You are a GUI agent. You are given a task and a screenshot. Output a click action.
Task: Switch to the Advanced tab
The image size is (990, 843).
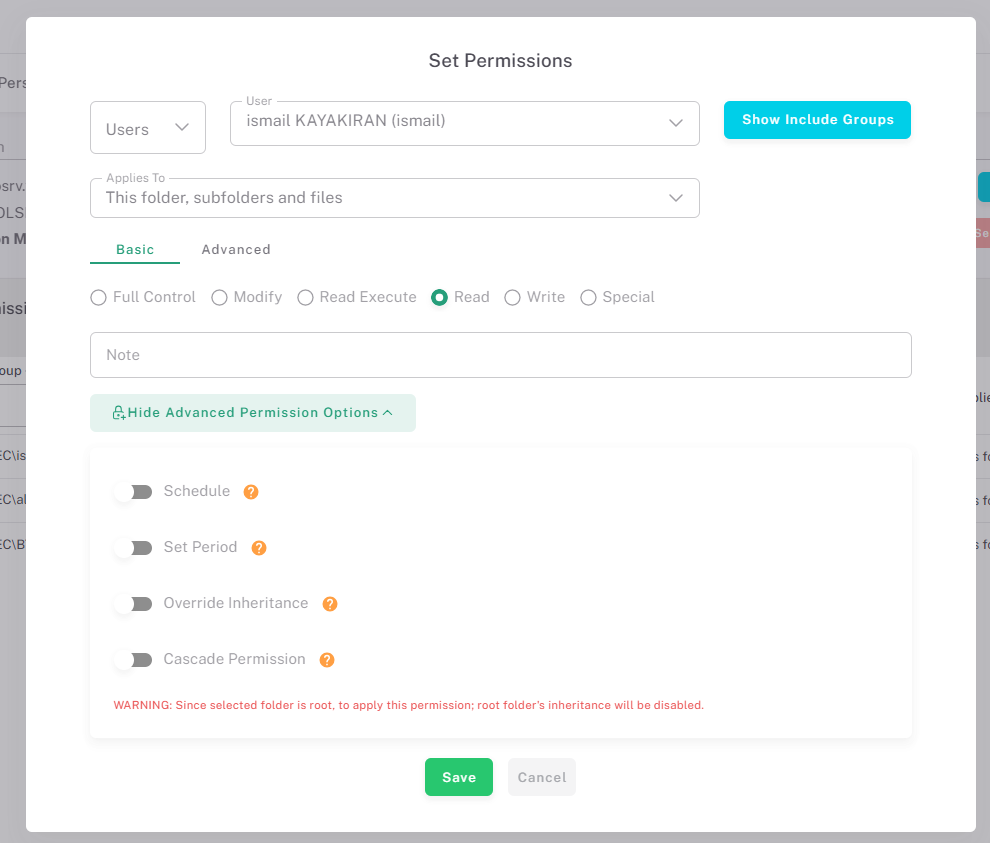coord(236,250)
